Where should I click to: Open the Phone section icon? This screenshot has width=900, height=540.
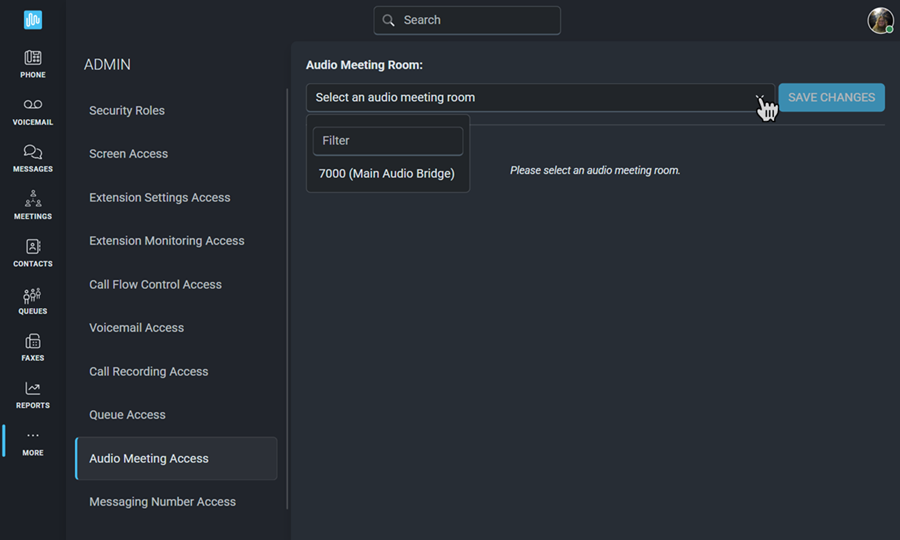33,57
